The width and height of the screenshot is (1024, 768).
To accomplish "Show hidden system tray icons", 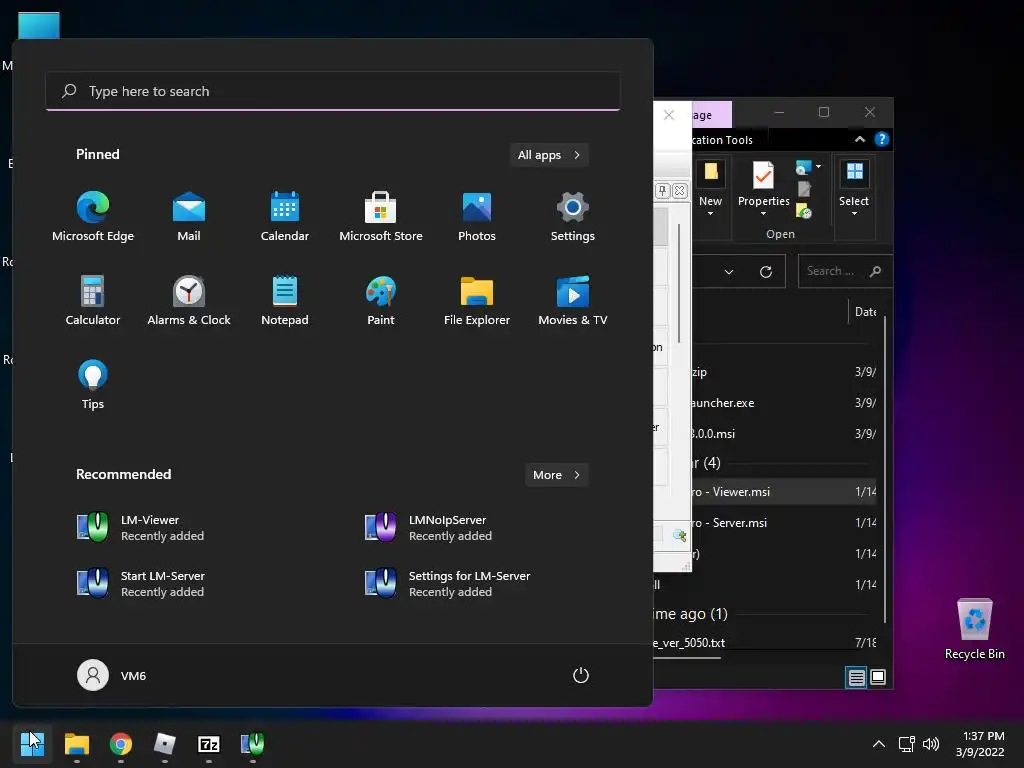I will [879, 744].
